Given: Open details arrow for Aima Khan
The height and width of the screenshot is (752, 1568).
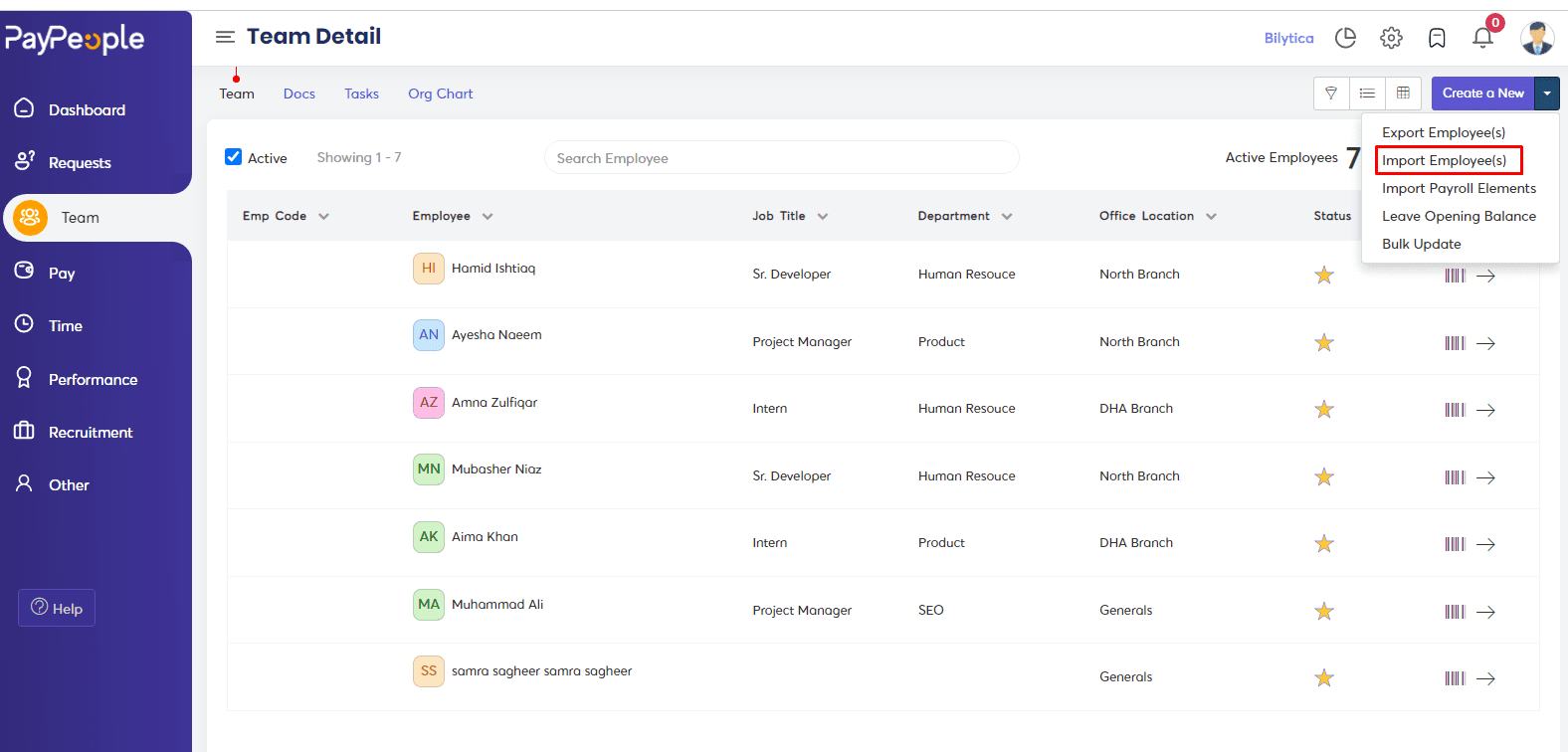Looking at the screenshot, I should (1485, 544).
